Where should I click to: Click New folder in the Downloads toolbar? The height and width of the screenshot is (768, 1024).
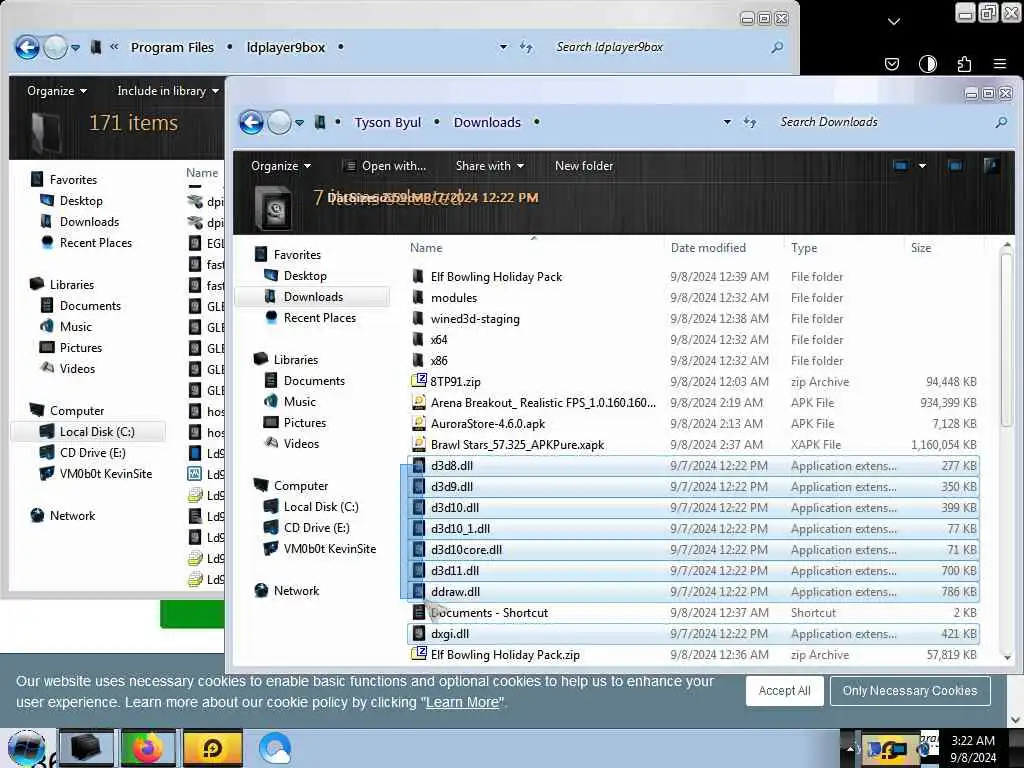tap(584, 166)
